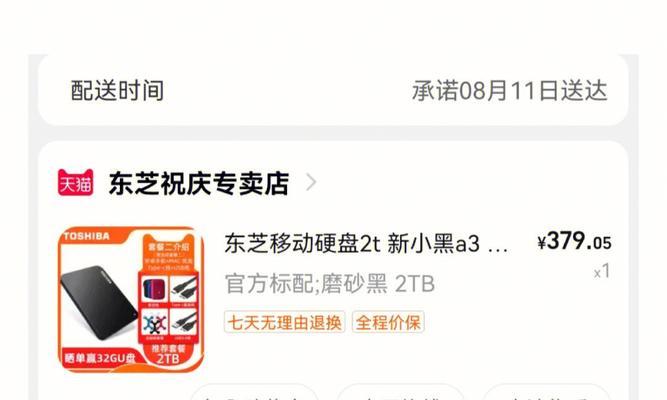
Task: Tap the TOSHIBA logo on product image
Action: pos(86,236)
